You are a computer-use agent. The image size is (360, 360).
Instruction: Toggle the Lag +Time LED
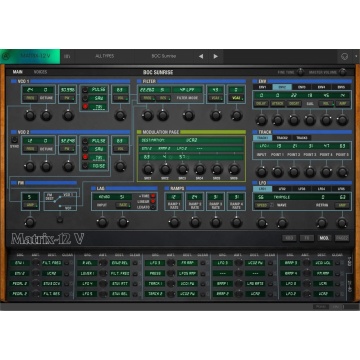[153, 196]
